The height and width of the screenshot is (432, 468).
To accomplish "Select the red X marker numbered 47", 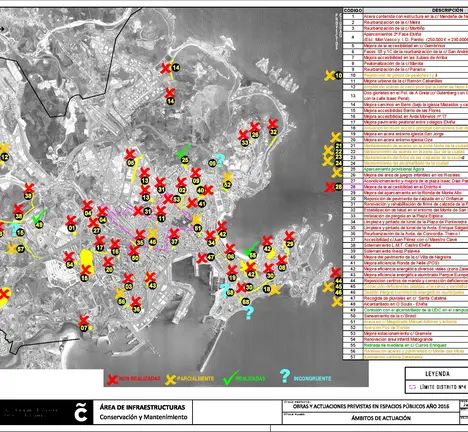I will (202, 258).
